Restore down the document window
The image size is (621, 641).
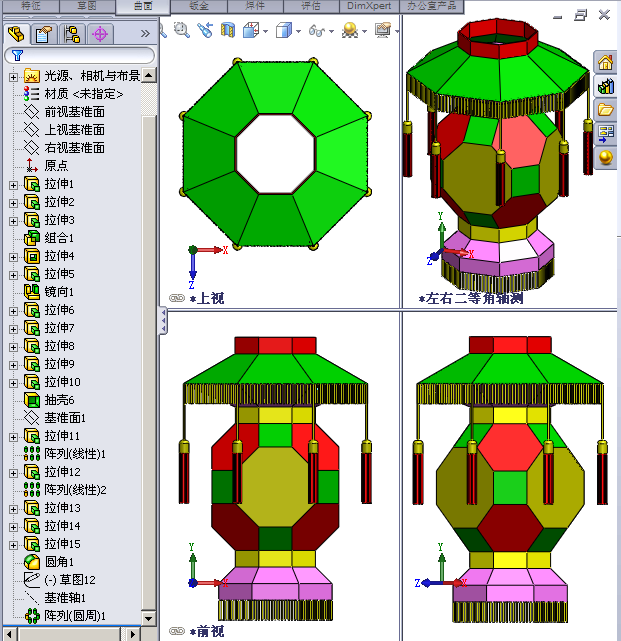(x=580, y=15)
